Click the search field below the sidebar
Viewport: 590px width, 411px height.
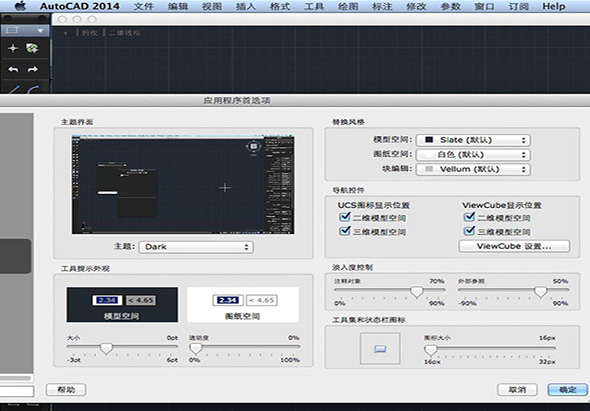coord(17,391)
